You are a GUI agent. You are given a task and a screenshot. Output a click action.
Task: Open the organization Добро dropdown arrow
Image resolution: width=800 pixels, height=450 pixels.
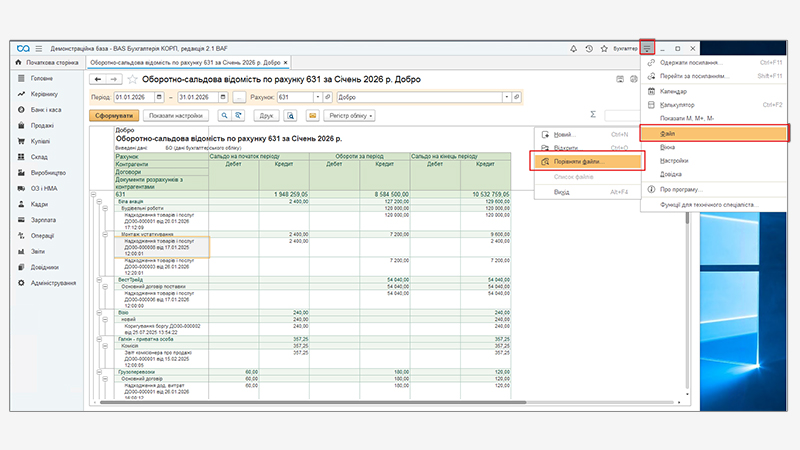pos(505,97)
